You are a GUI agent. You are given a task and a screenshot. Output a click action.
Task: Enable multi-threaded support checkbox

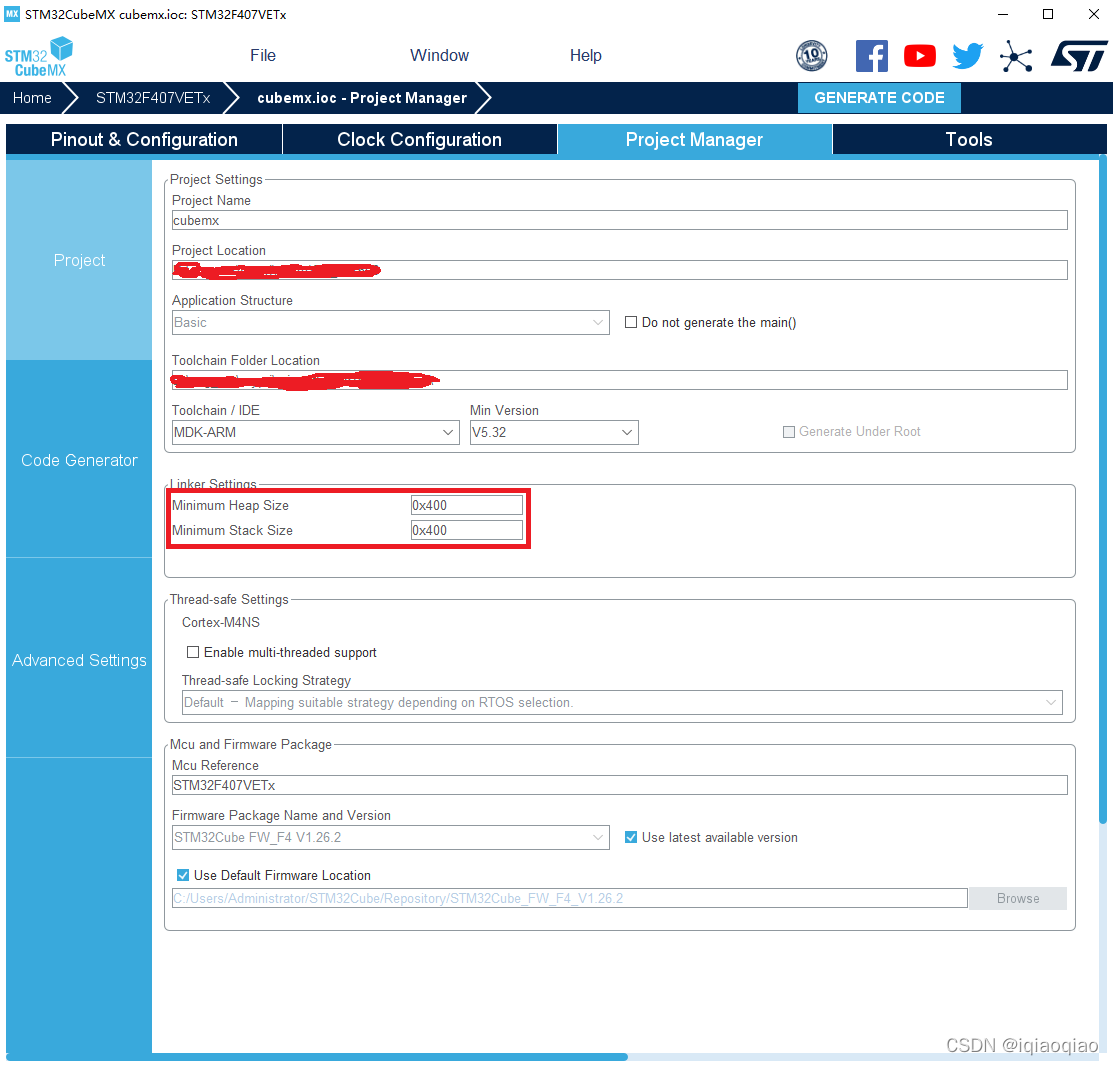point(192,652)
